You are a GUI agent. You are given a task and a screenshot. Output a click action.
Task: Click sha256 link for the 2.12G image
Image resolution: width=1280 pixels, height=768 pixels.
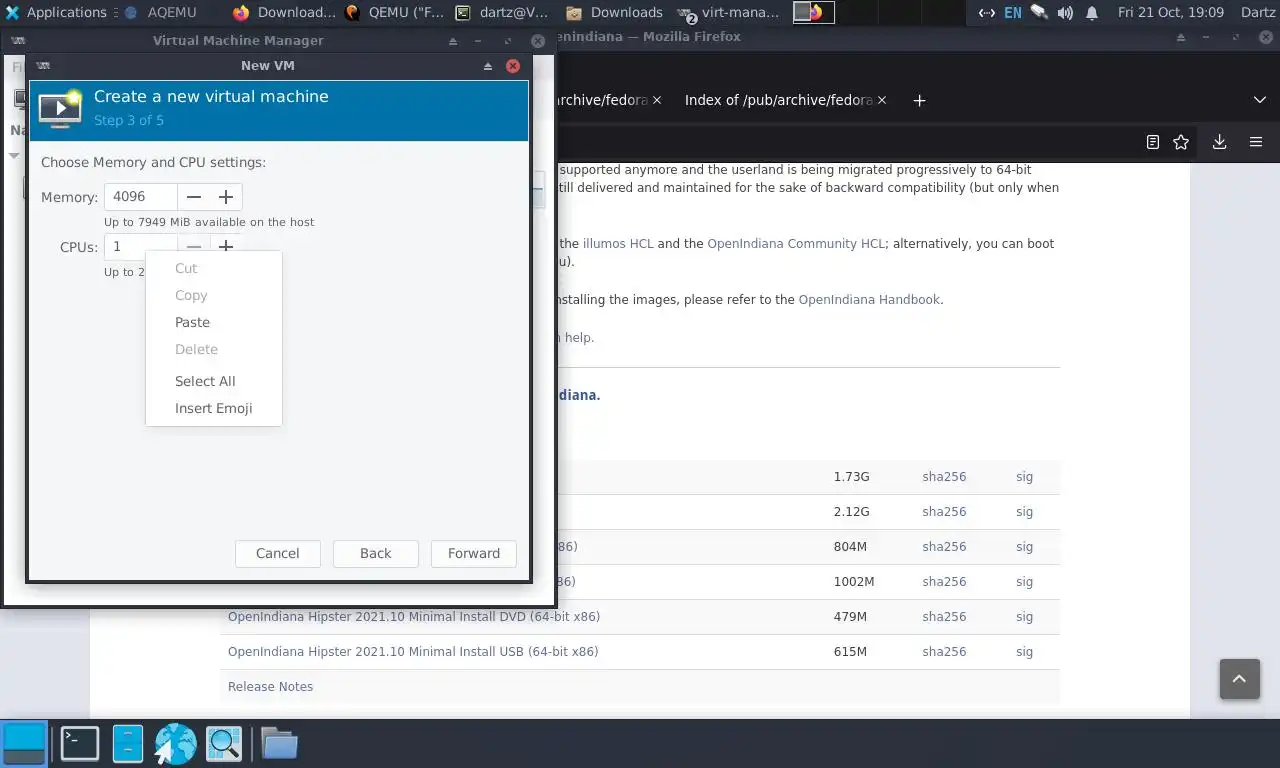[x=944, y=512]
